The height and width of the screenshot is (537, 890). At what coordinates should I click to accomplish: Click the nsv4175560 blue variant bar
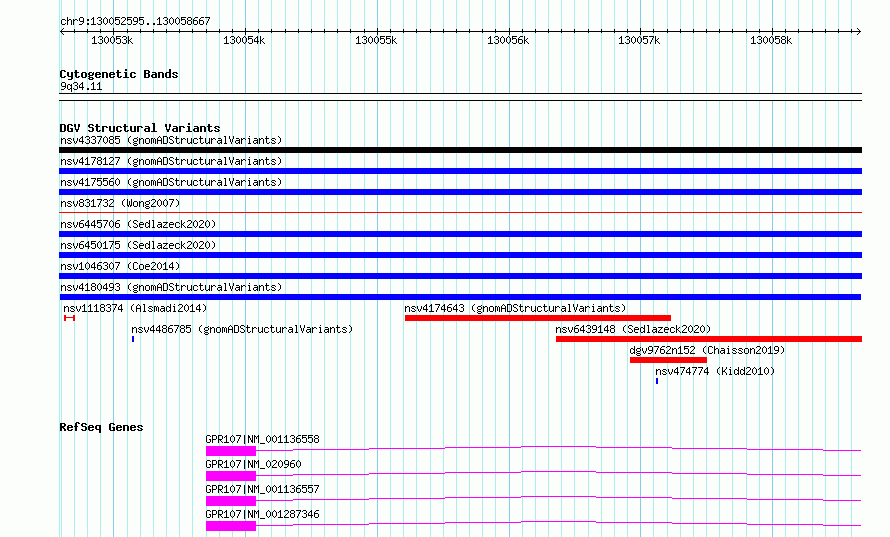pyautogui.click(x=460, y=192)
